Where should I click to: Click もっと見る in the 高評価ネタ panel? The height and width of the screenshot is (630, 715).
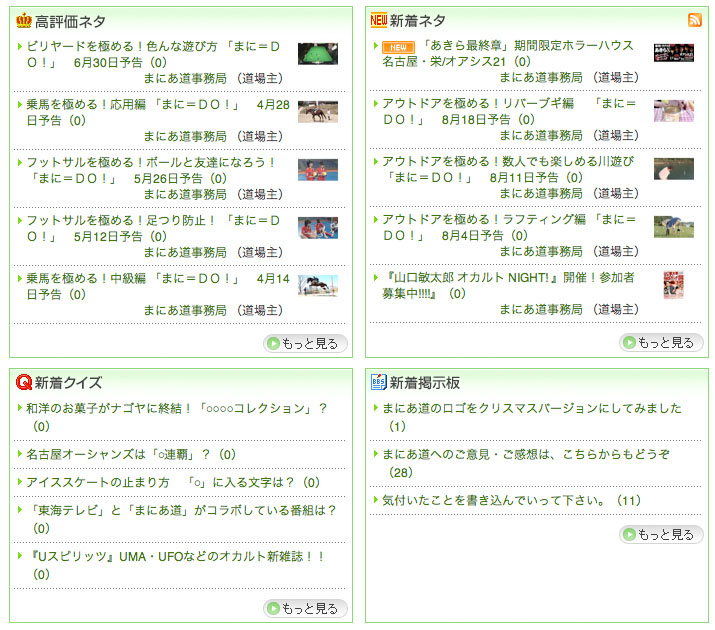click(306, 343)
